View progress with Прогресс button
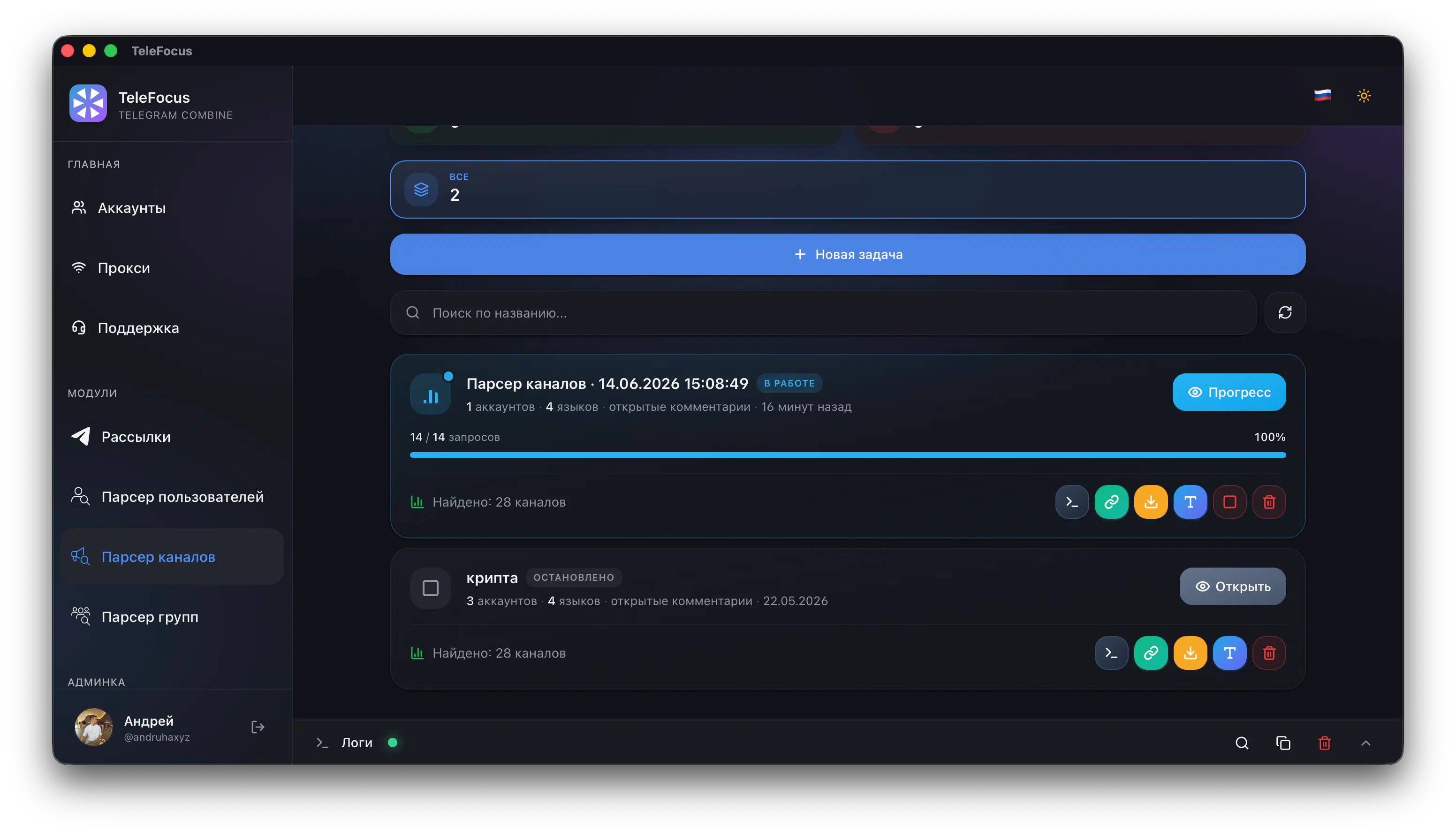 (x=1229, y=392)
